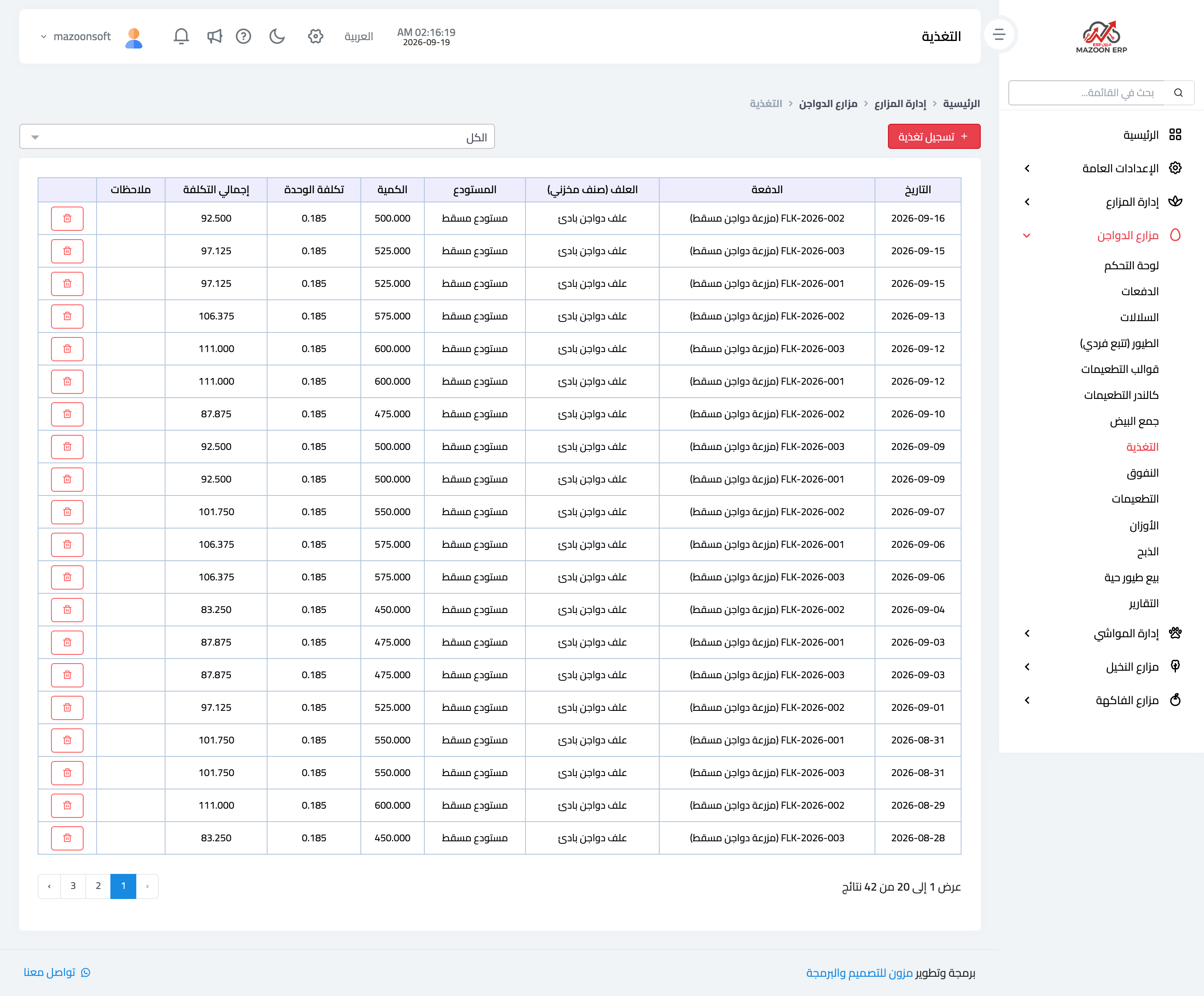Viewport: 1204px width, 996px height.
Task: Open the announcements megaphone icon
Action: pyautogui.click(x=214, y=36)
